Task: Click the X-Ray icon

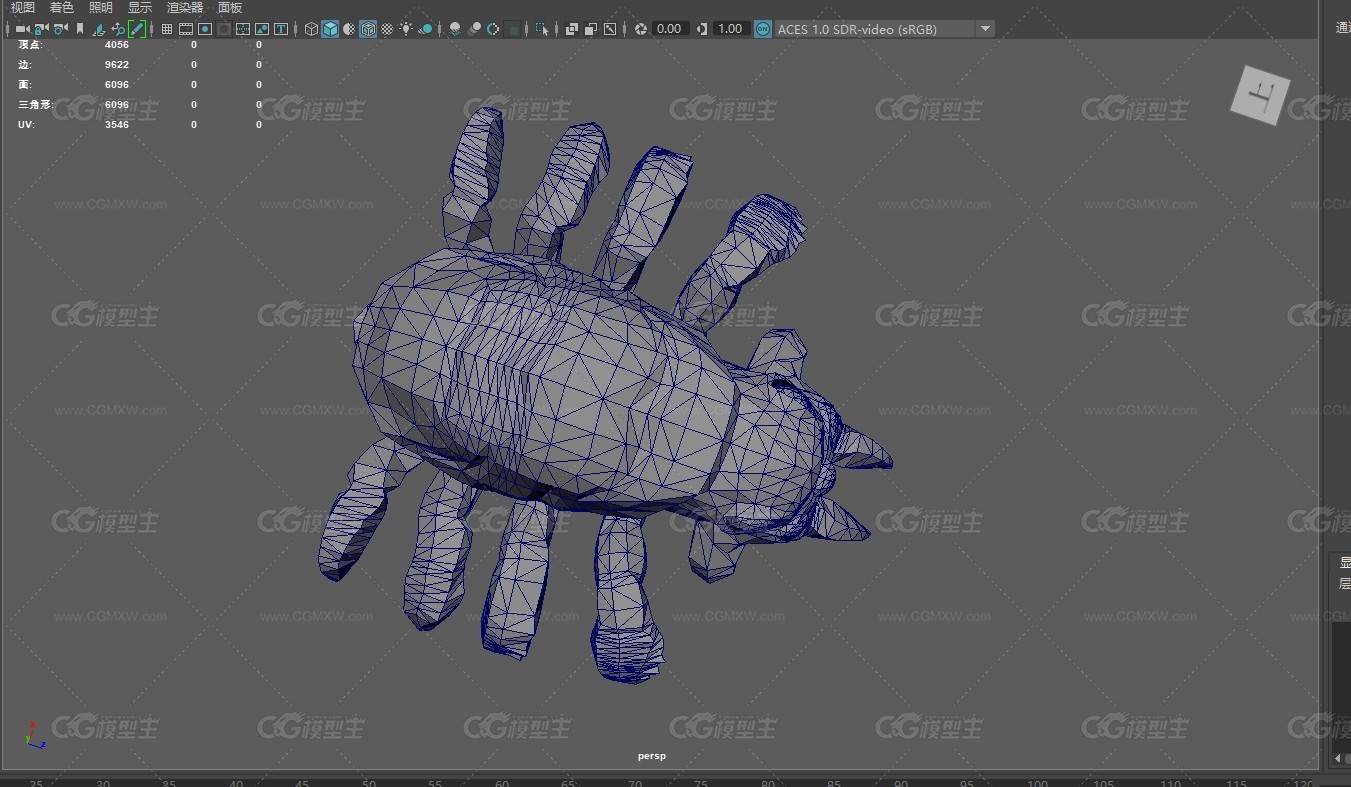Action: [x=572, y=29]
